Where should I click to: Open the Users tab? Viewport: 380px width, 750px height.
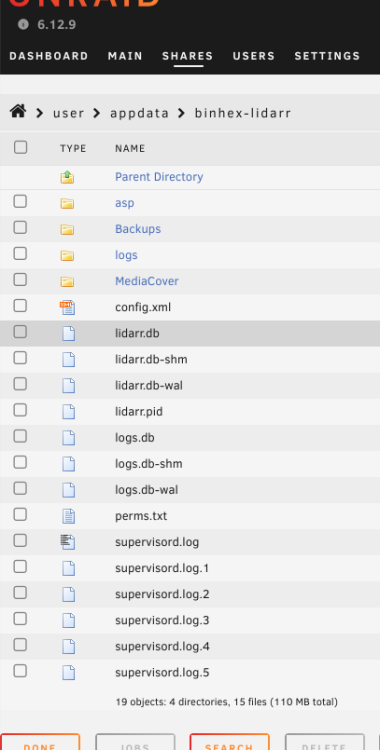click(254, 56)
